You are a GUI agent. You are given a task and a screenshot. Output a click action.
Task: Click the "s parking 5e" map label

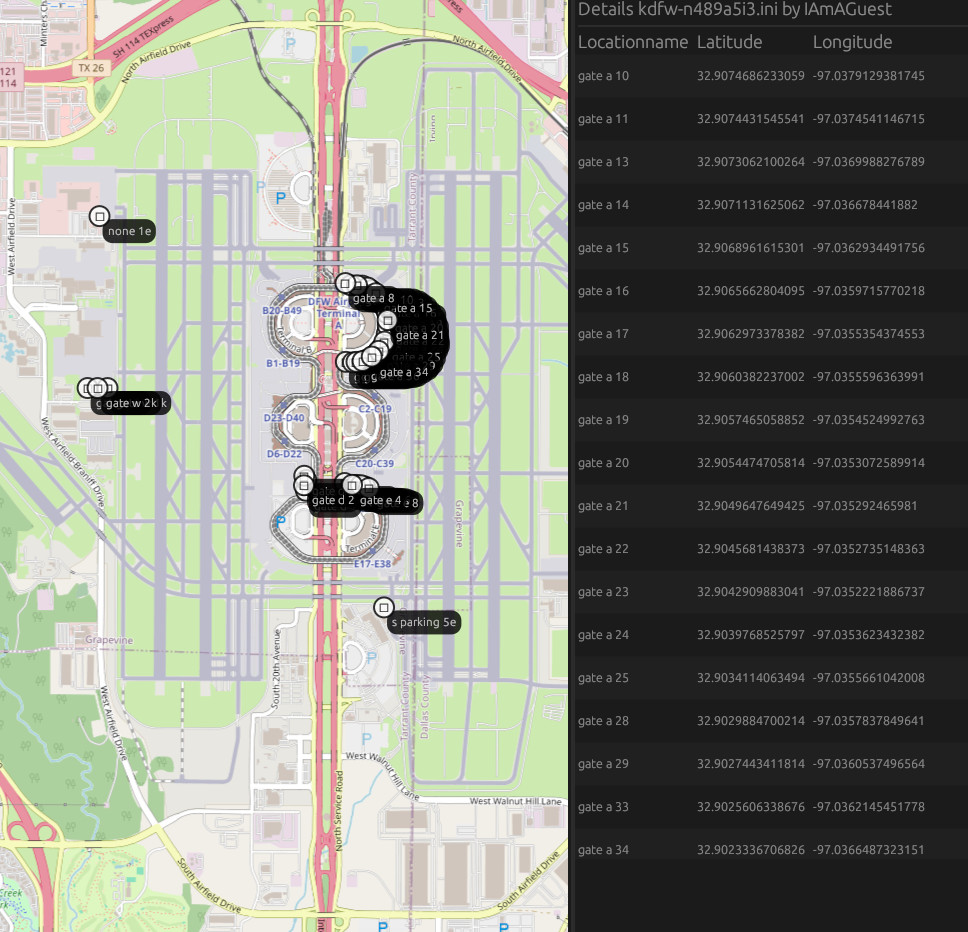click(424, 622)
